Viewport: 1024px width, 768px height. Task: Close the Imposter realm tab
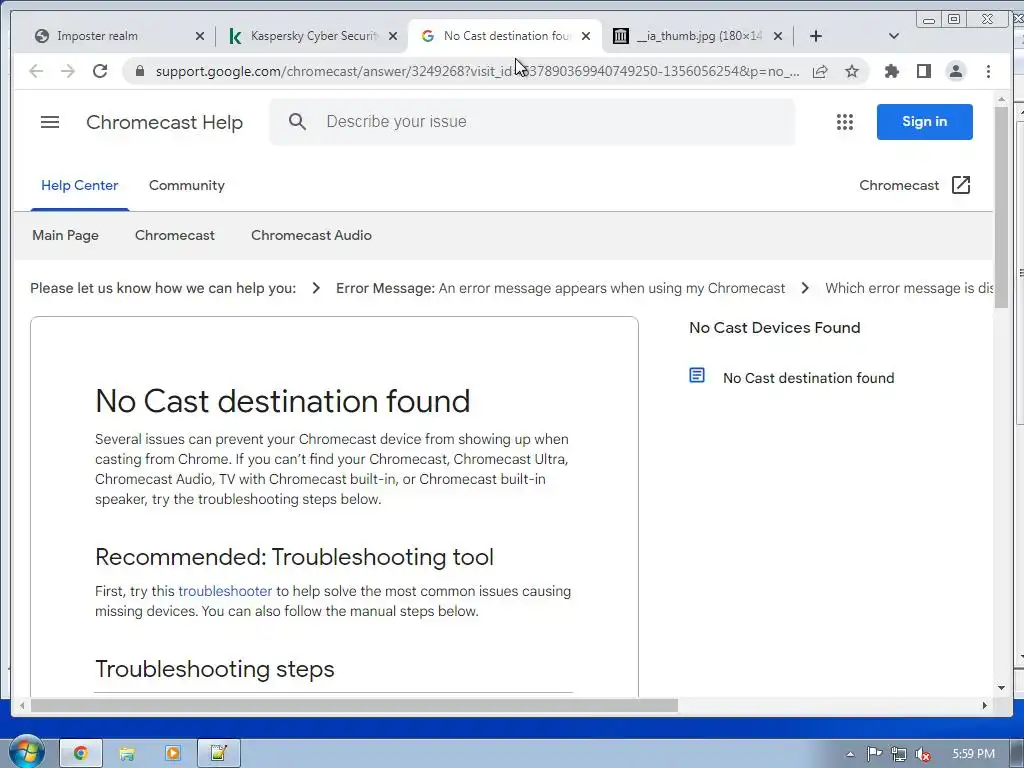tap(200, 36)
